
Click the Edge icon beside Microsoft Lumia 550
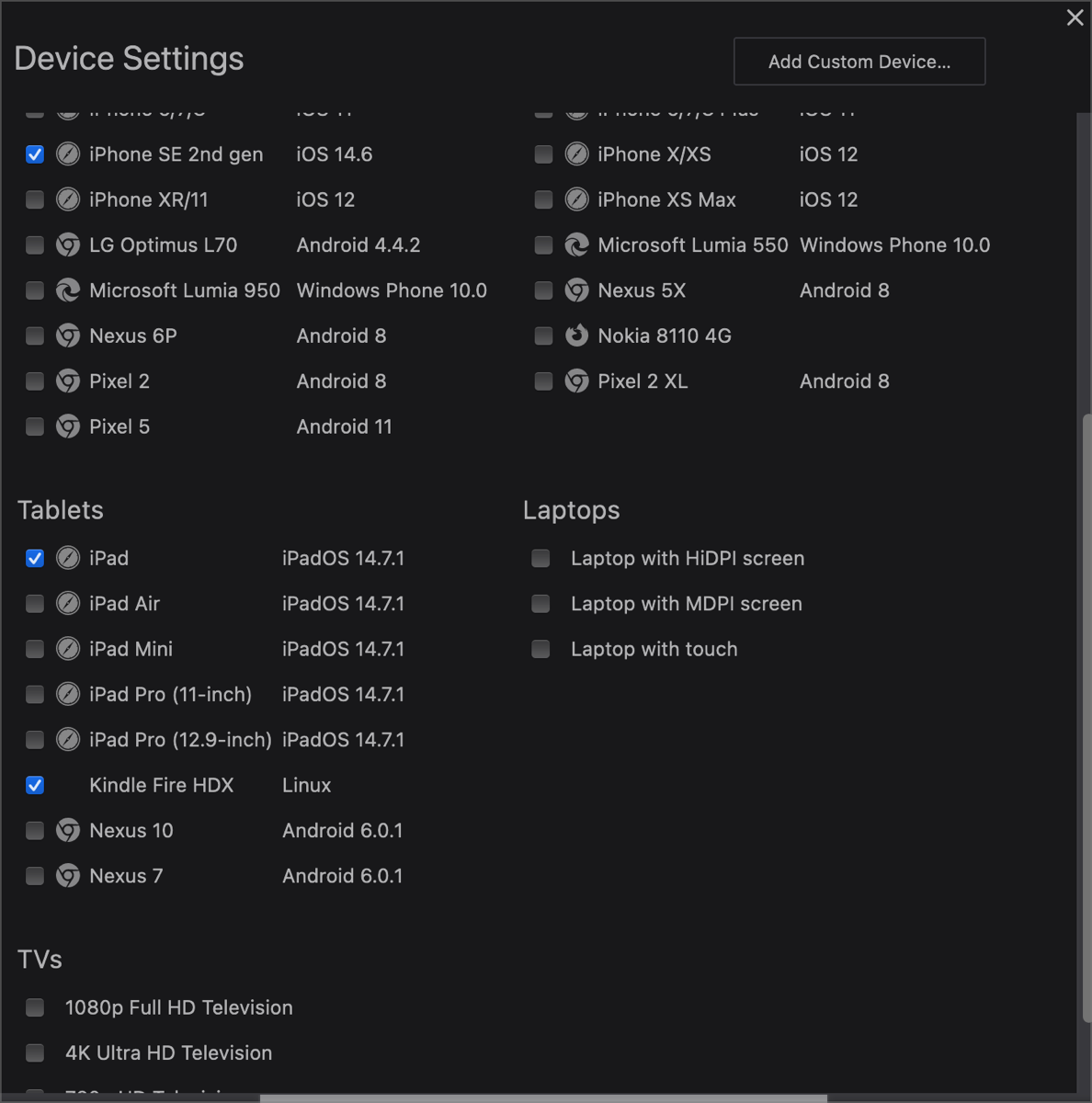[576, 244]
